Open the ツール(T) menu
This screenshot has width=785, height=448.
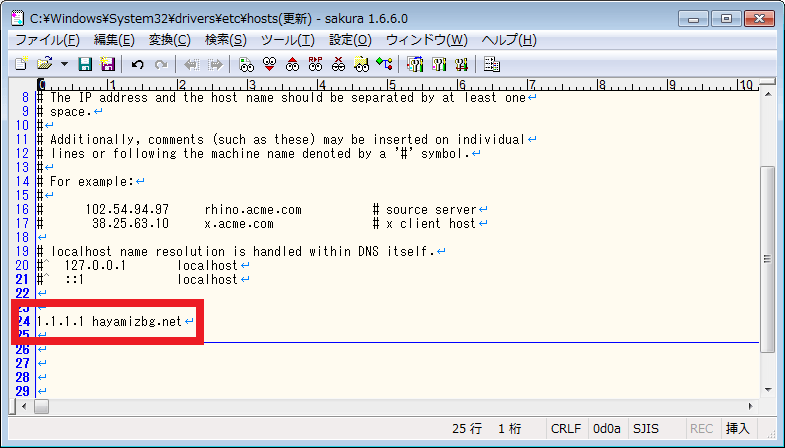(x=288, y=40)
